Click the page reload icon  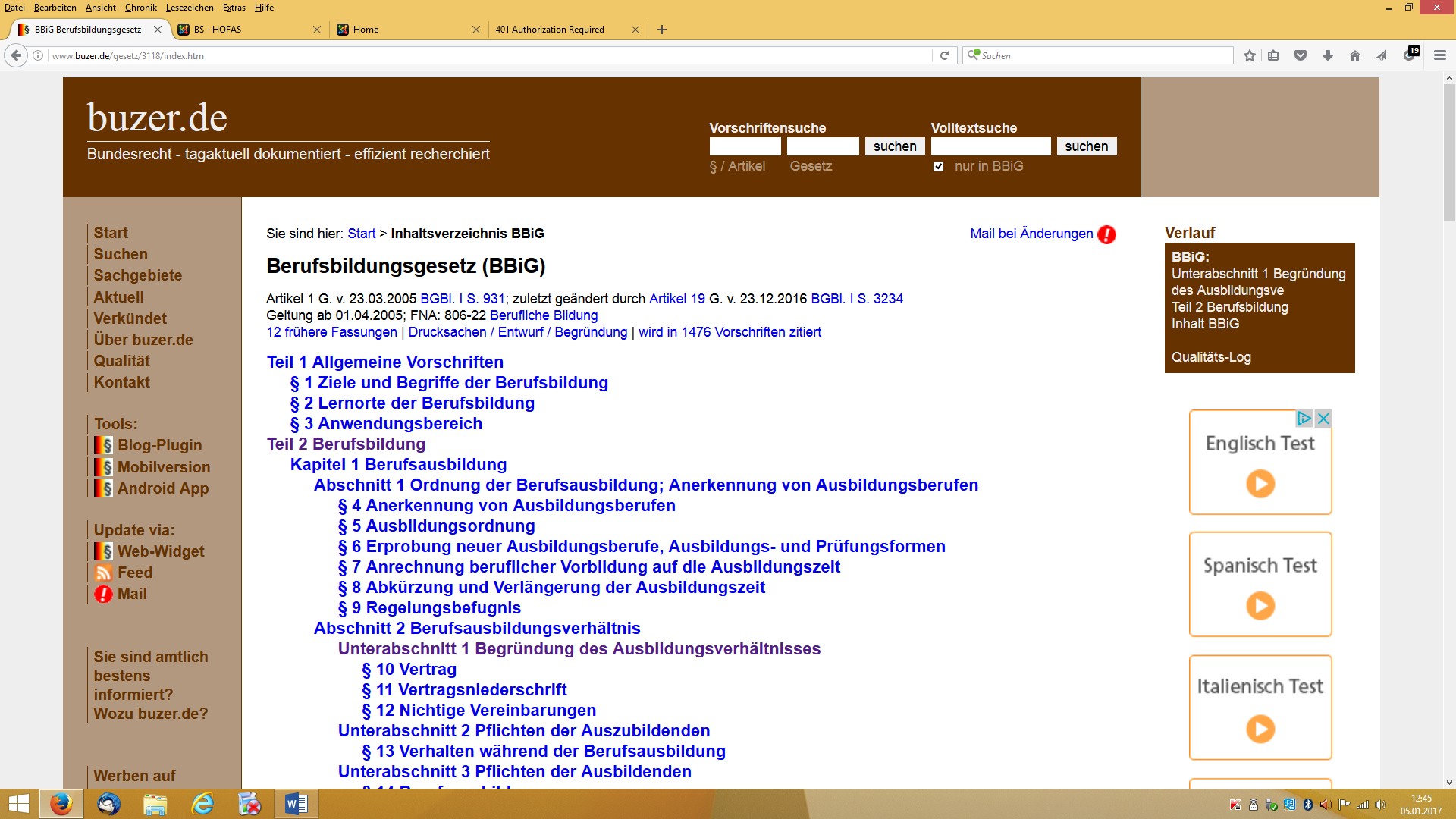pos(944,55)
